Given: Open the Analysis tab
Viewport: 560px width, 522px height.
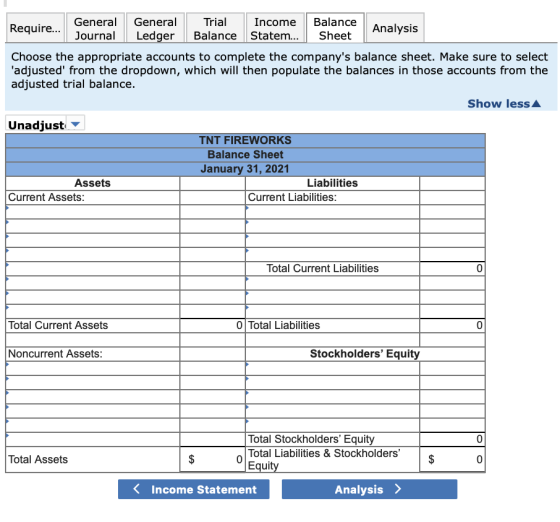Looking at the screenshot, I should (x=395, y=28).
